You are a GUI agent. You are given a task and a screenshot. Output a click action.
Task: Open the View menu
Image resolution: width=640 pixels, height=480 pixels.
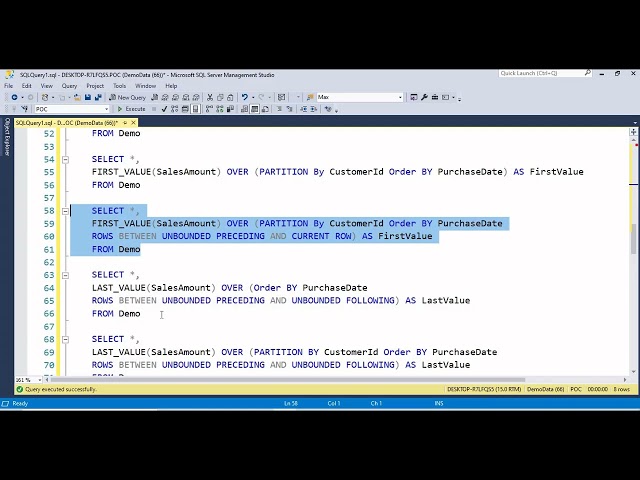(47, 86)
